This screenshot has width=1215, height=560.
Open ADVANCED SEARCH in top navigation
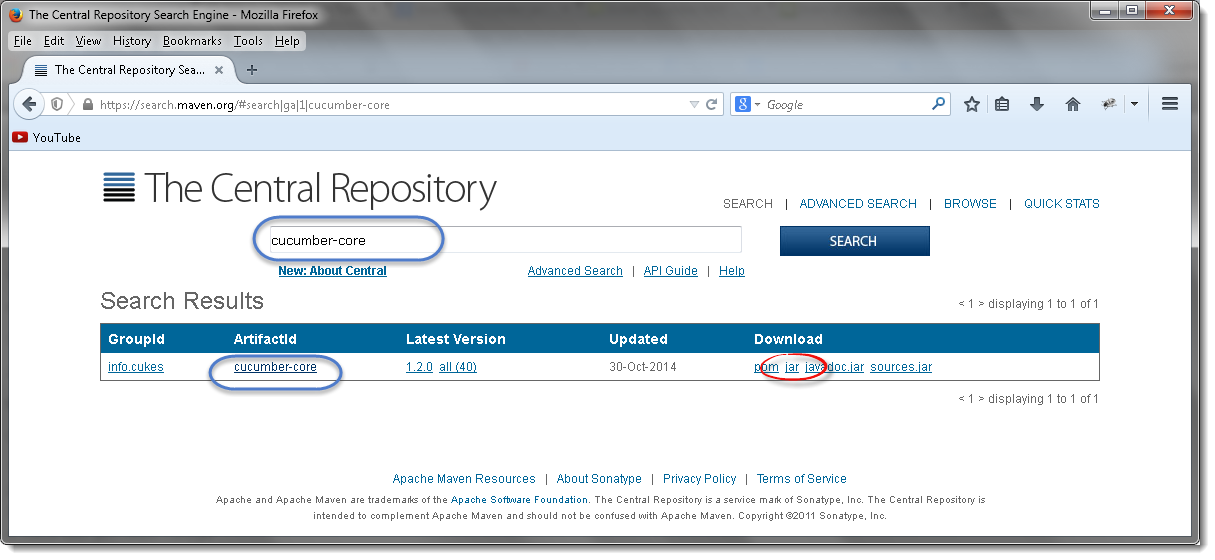tap(858, 203)
